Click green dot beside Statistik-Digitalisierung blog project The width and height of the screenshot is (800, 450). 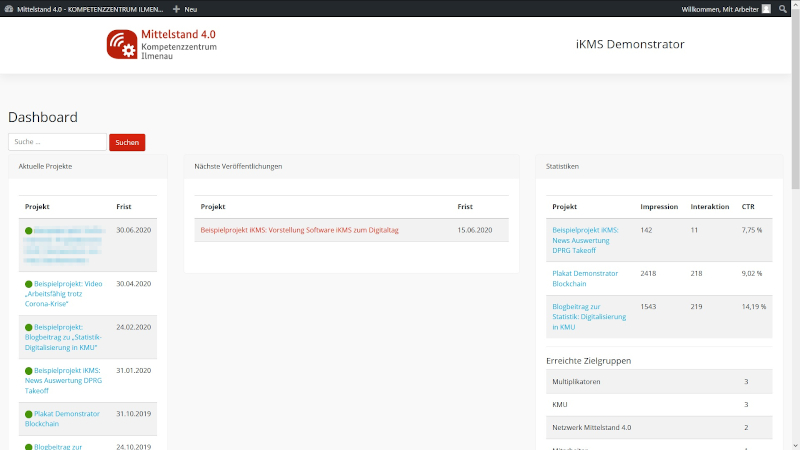click(x=29, y=327)
